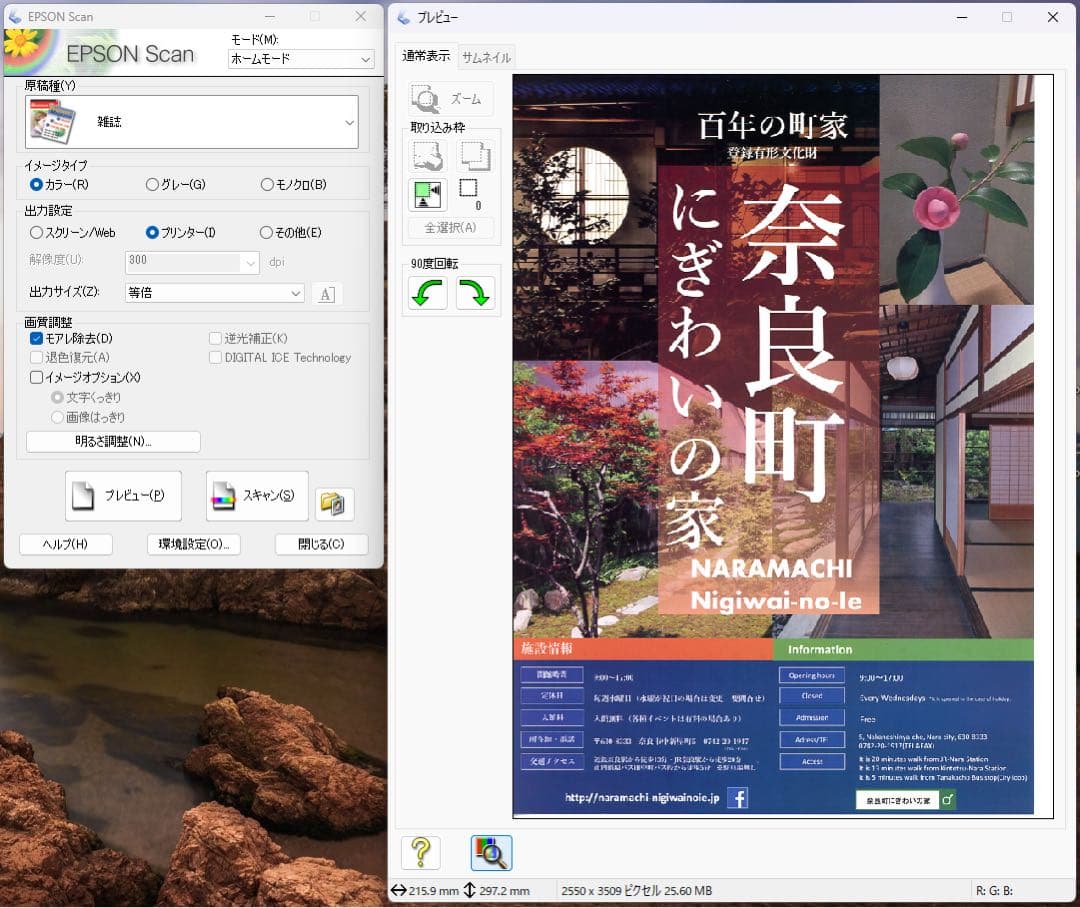Screen dimensions: 1080x908
Task: Click the ズーム zoom magnifier button
Action: [450, 99]
